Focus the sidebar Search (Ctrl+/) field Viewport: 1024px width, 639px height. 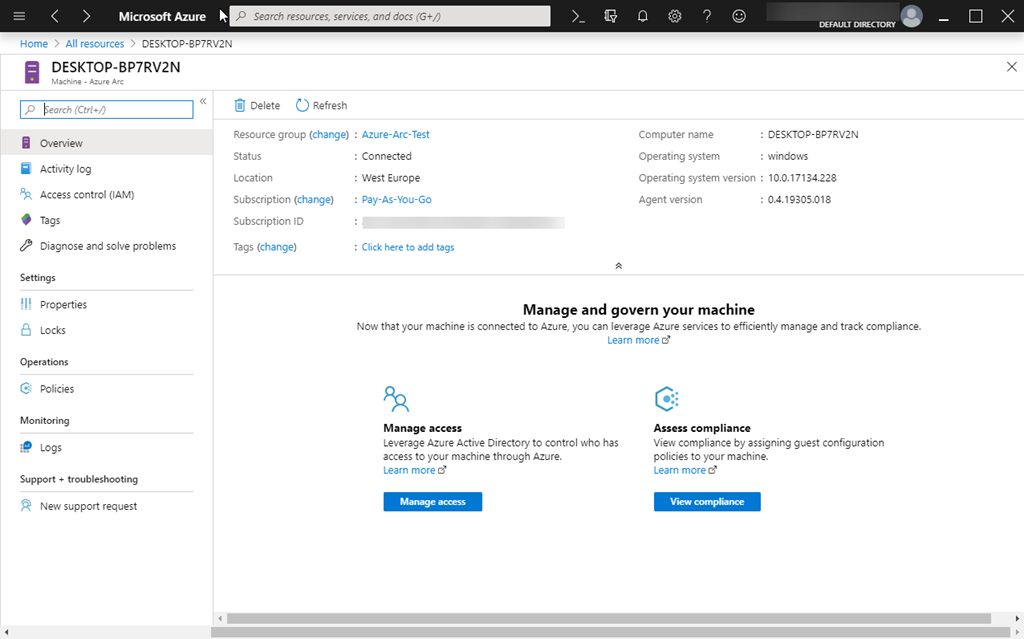[106, 110]
